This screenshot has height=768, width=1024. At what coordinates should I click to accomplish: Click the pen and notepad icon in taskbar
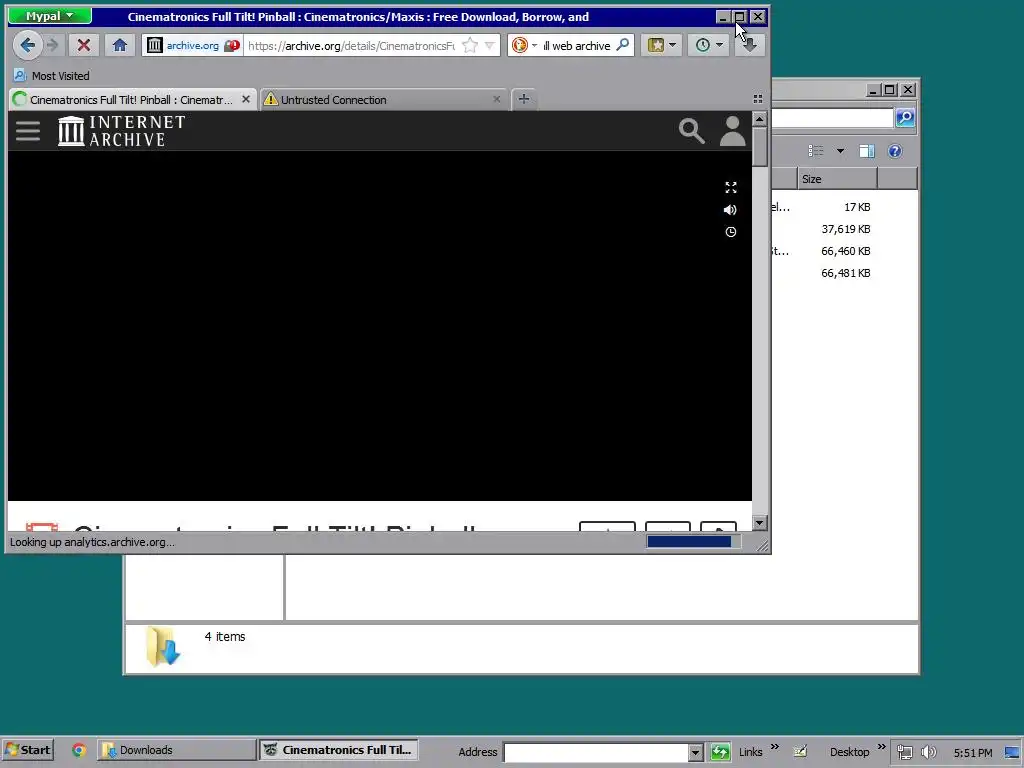pyautogui.click(x=800, y=752)
